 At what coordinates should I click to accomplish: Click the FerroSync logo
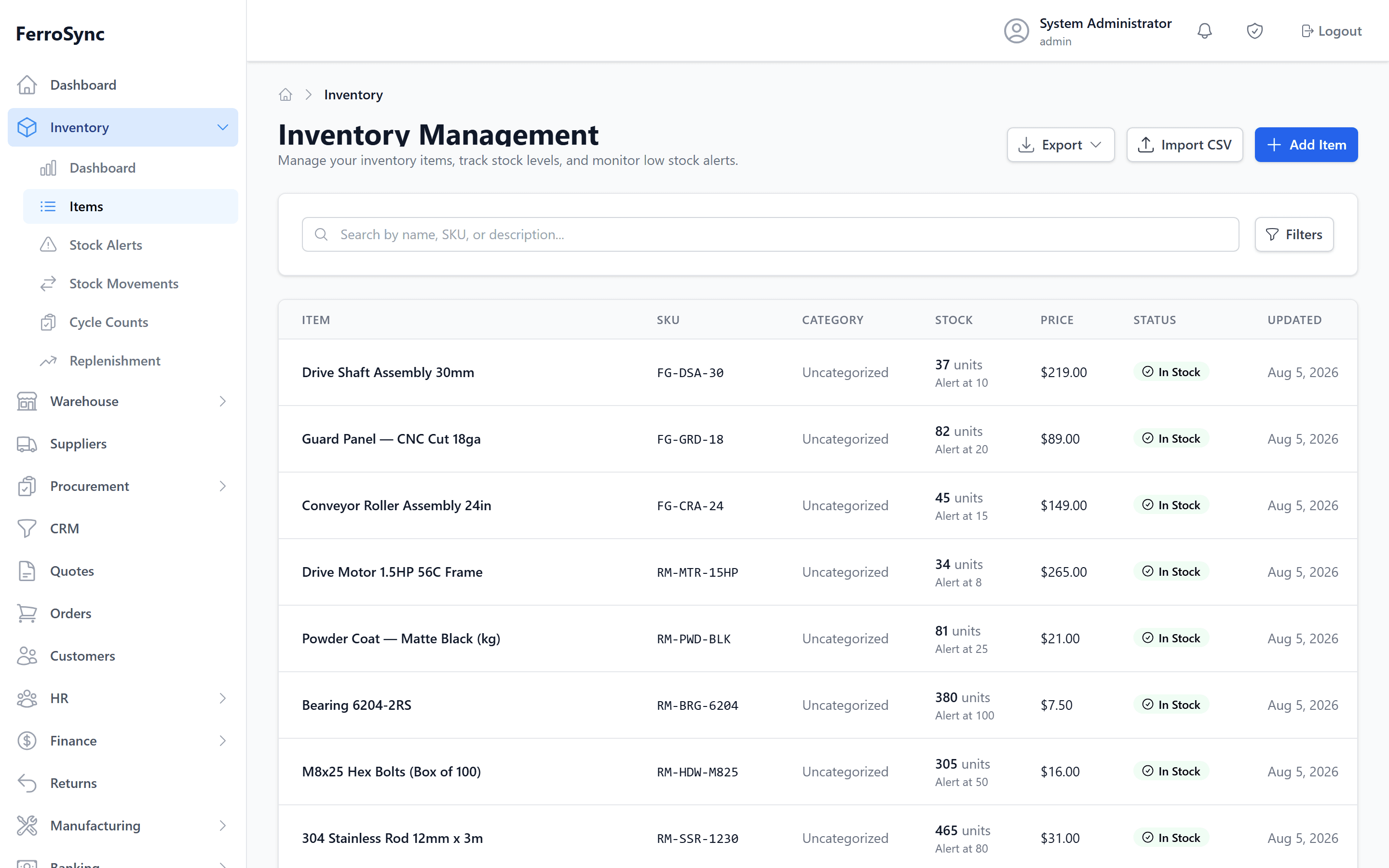[x=60, y=34]
